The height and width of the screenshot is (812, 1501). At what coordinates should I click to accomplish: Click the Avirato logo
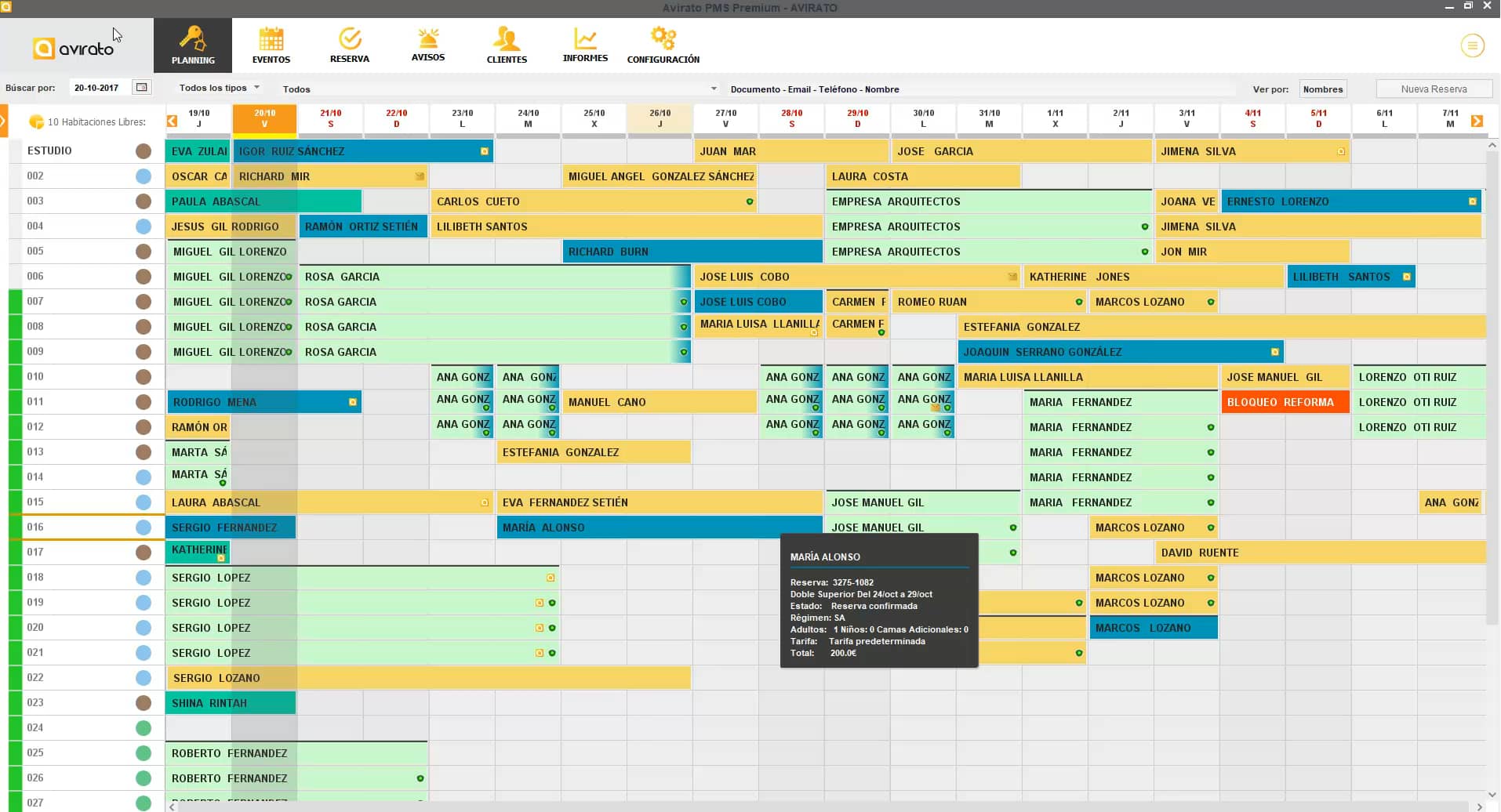pyautogui.click(x=74, y=49)
